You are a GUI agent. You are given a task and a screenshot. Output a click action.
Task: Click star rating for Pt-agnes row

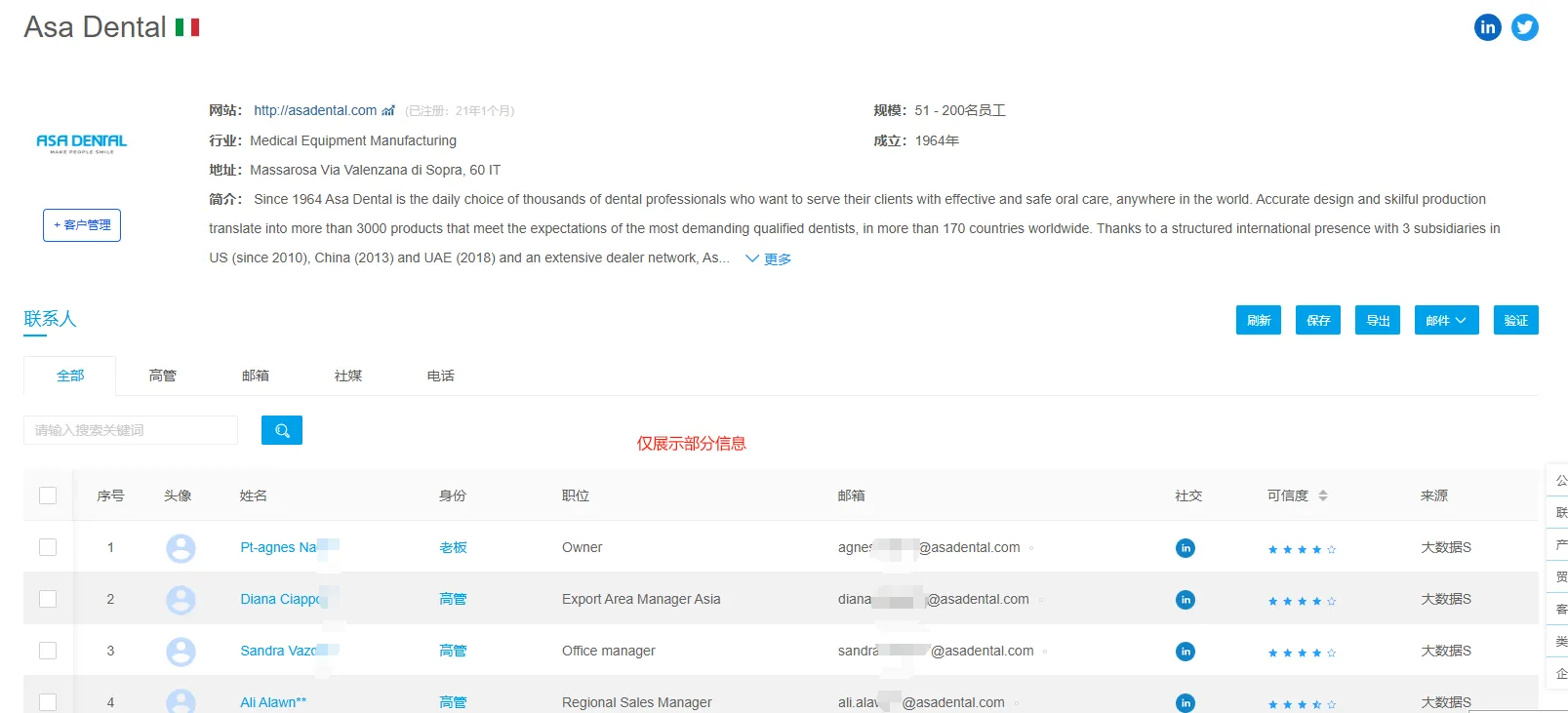tap(1302, 549)
